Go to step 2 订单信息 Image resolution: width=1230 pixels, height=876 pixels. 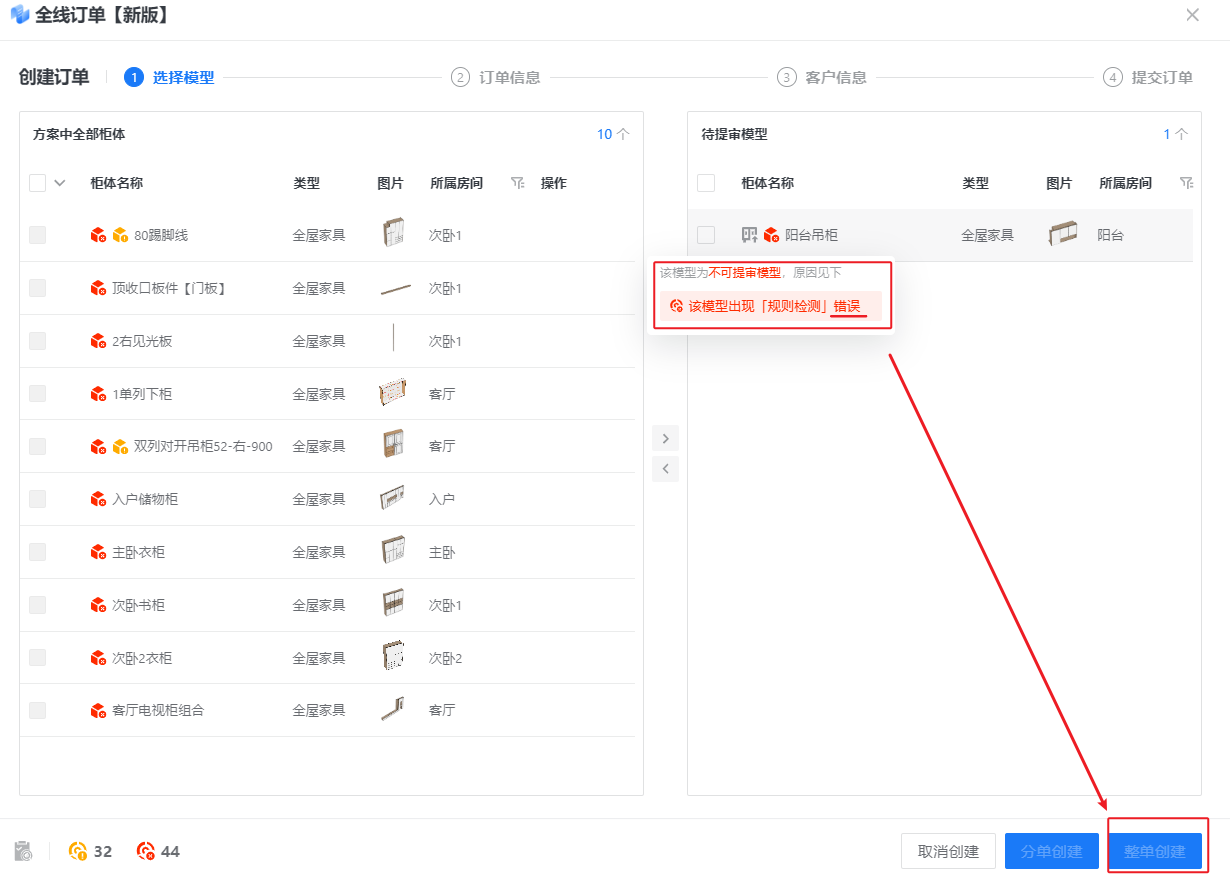[496, 77]
